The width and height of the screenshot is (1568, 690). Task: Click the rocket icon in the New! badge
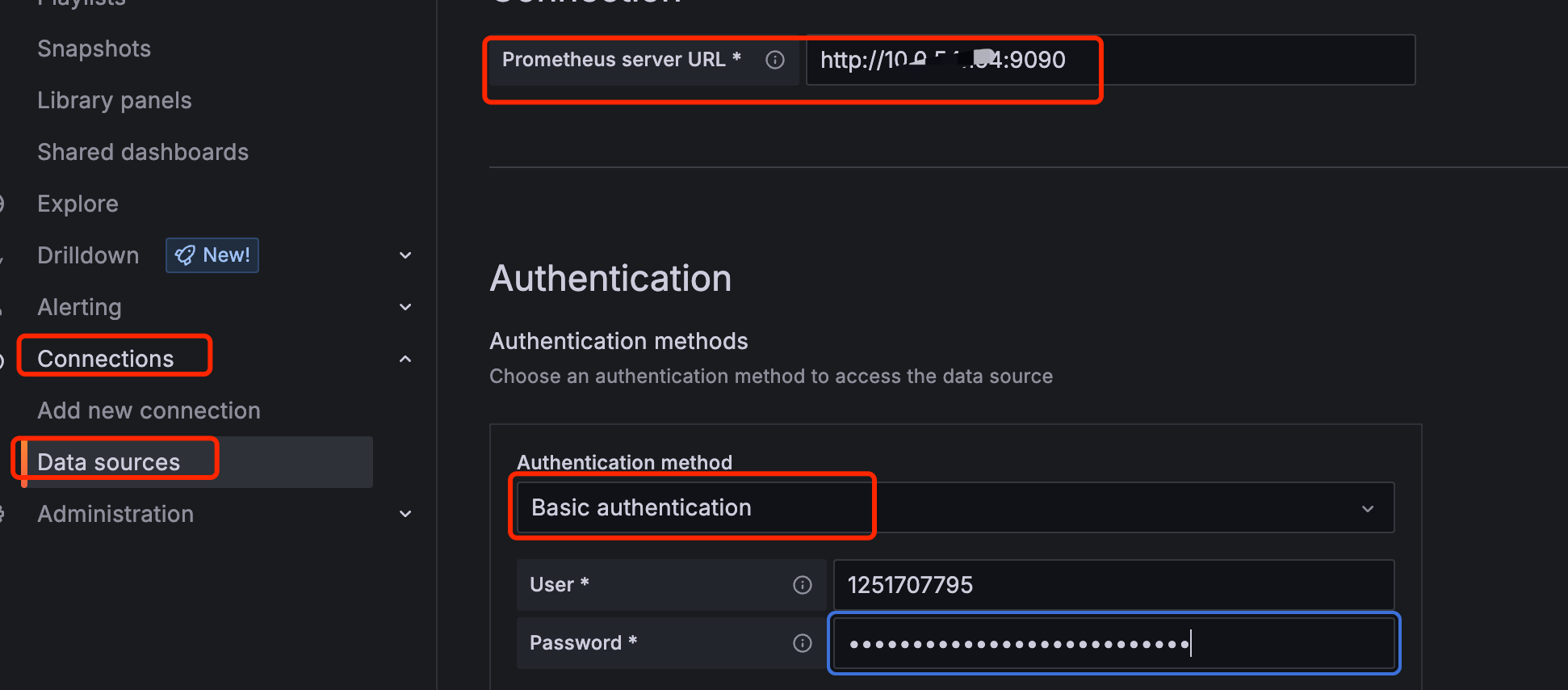point(185,255)
